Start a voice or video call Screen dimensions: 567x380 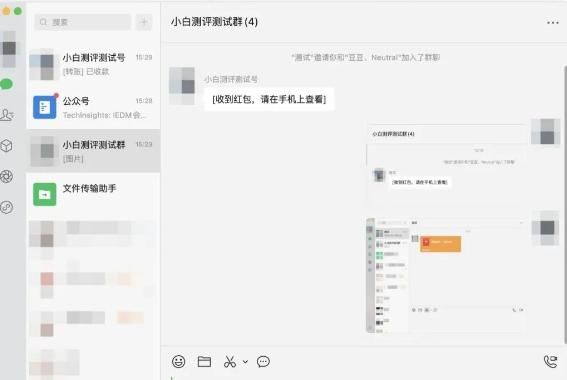(x=551, y=362)
